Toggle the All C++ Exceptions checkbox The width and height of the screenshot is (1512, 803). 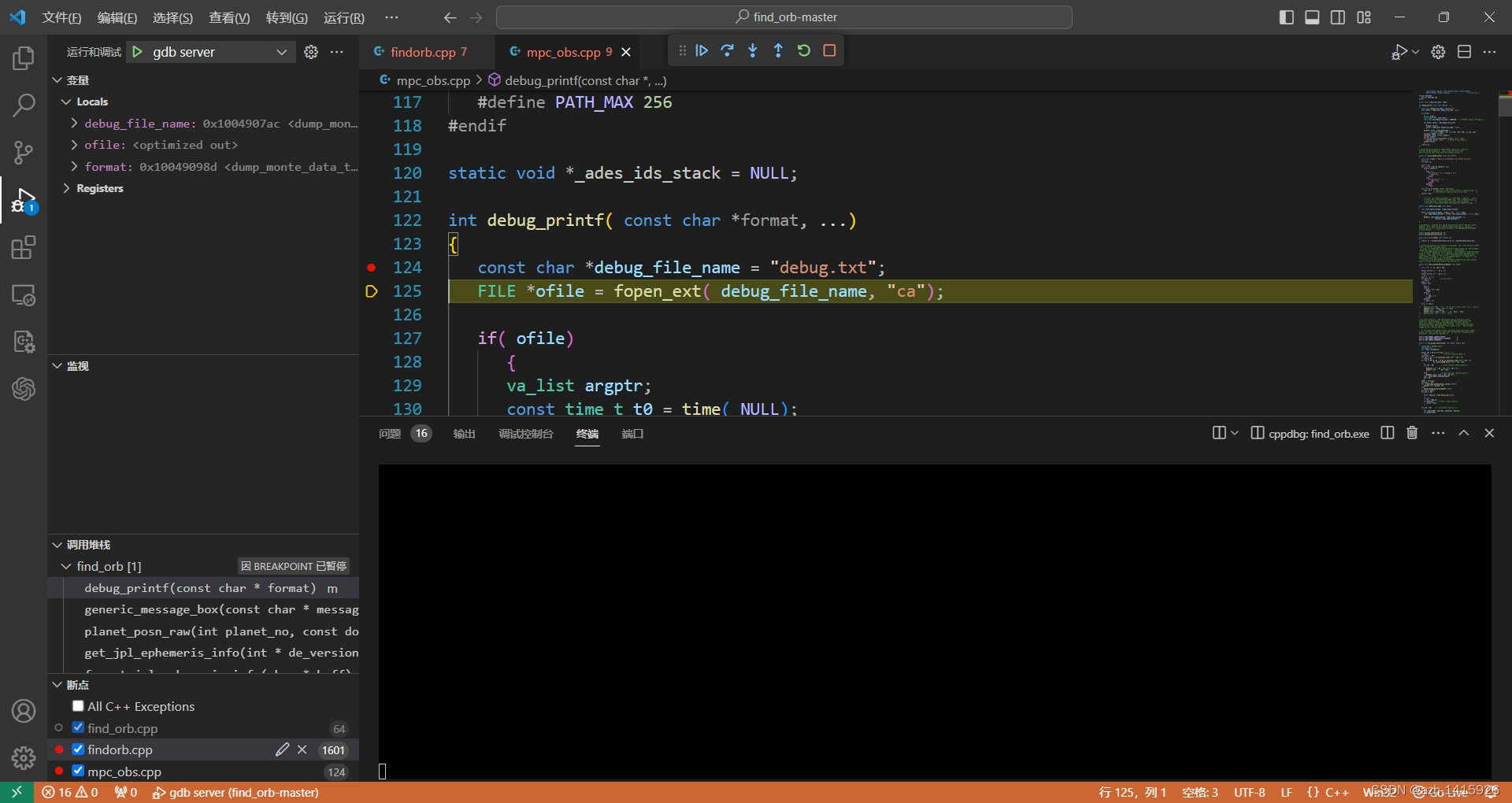click(x=78, y=706)
